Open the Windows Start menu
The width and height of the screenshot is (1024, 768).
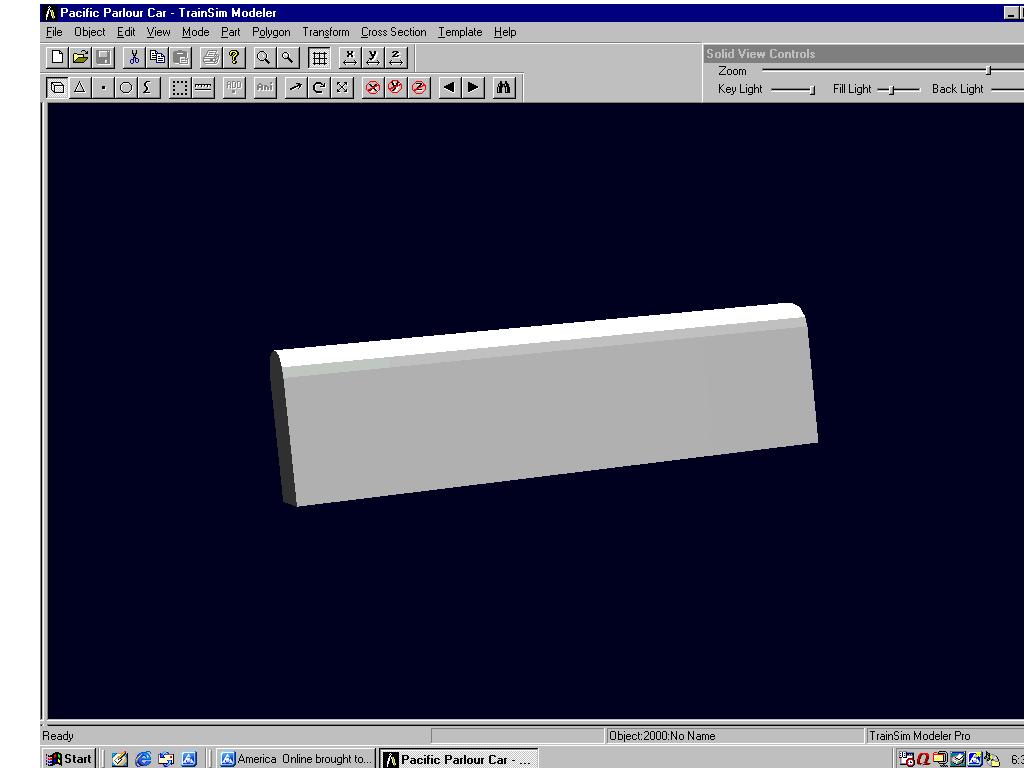(x=69, y=759)
